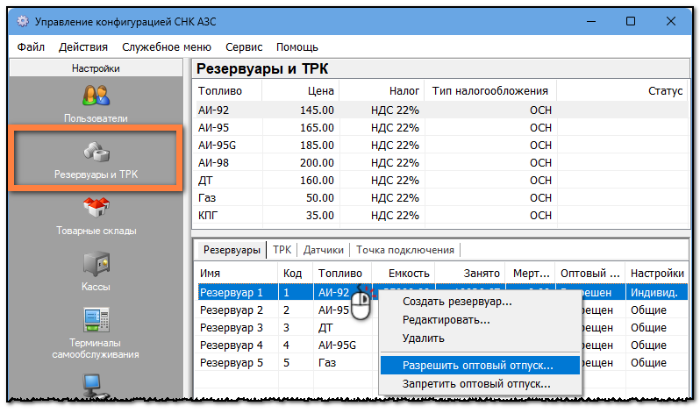Switch to the Датчики tab

click(x=323, y=250)
